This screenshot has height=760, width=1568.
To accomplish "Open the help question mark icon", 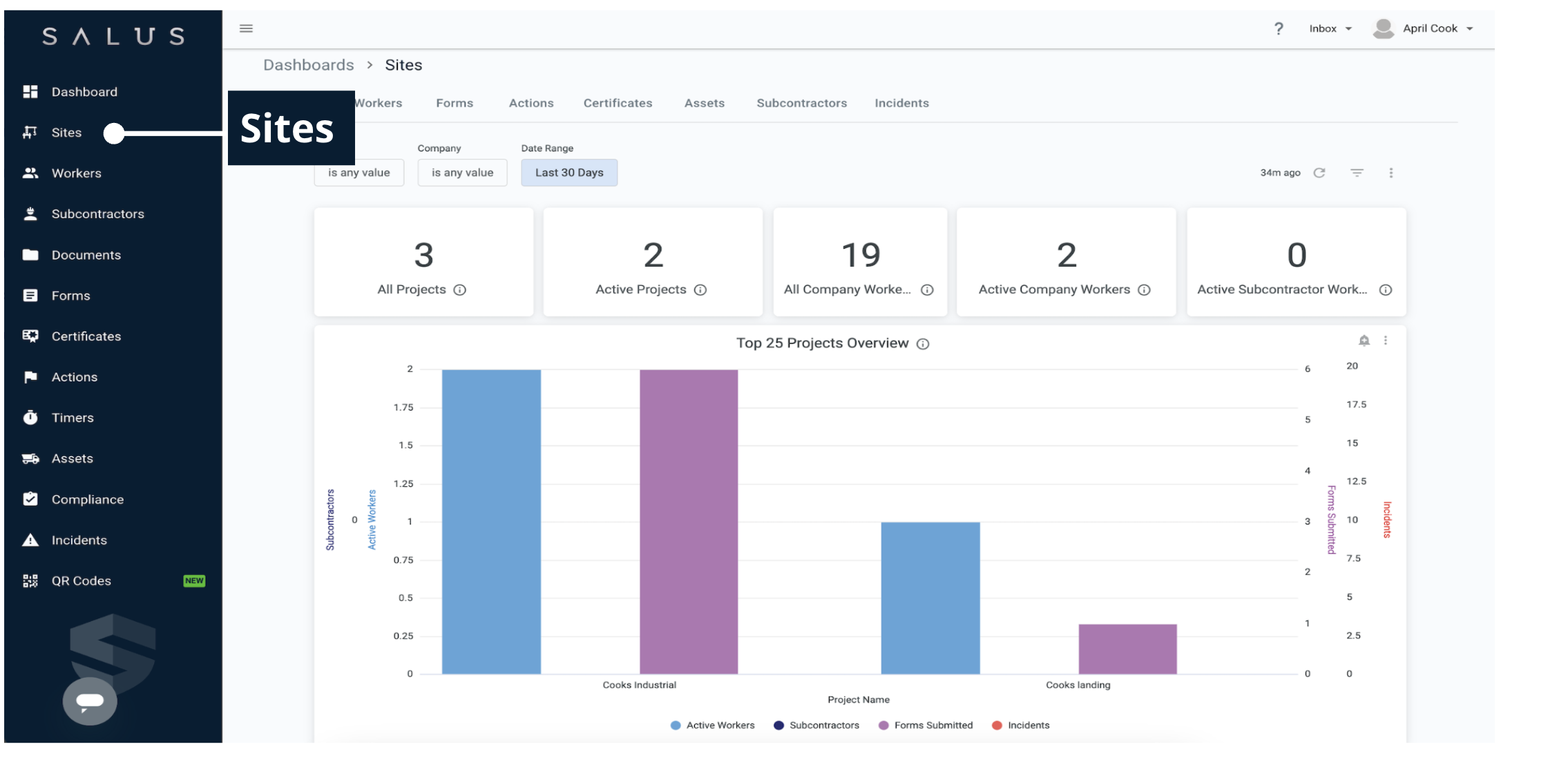I will tap(1279, 28).
